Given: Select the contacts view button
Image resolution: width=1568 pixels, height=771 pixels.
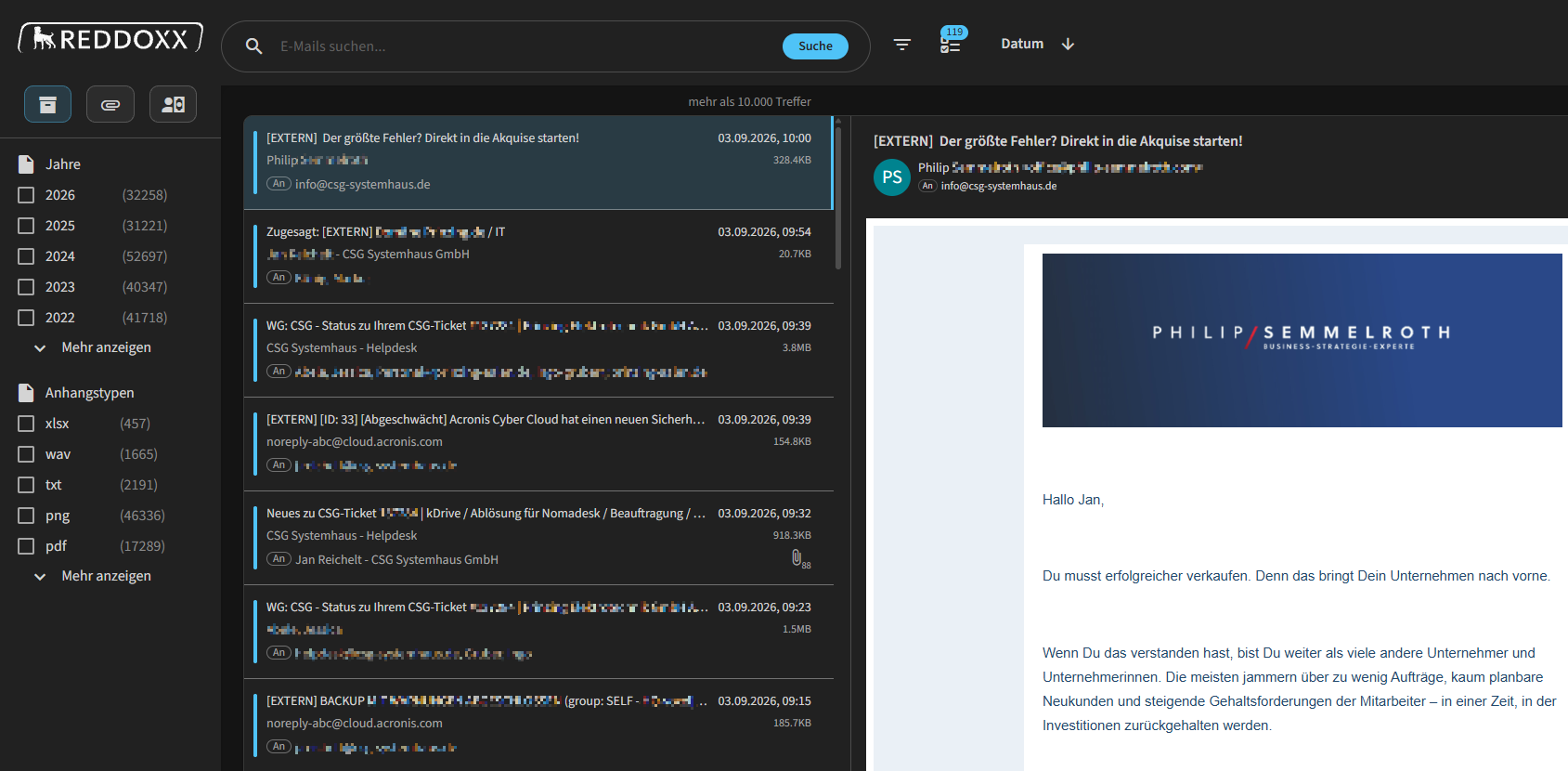Looking at the screenshot, I should 173,104.
